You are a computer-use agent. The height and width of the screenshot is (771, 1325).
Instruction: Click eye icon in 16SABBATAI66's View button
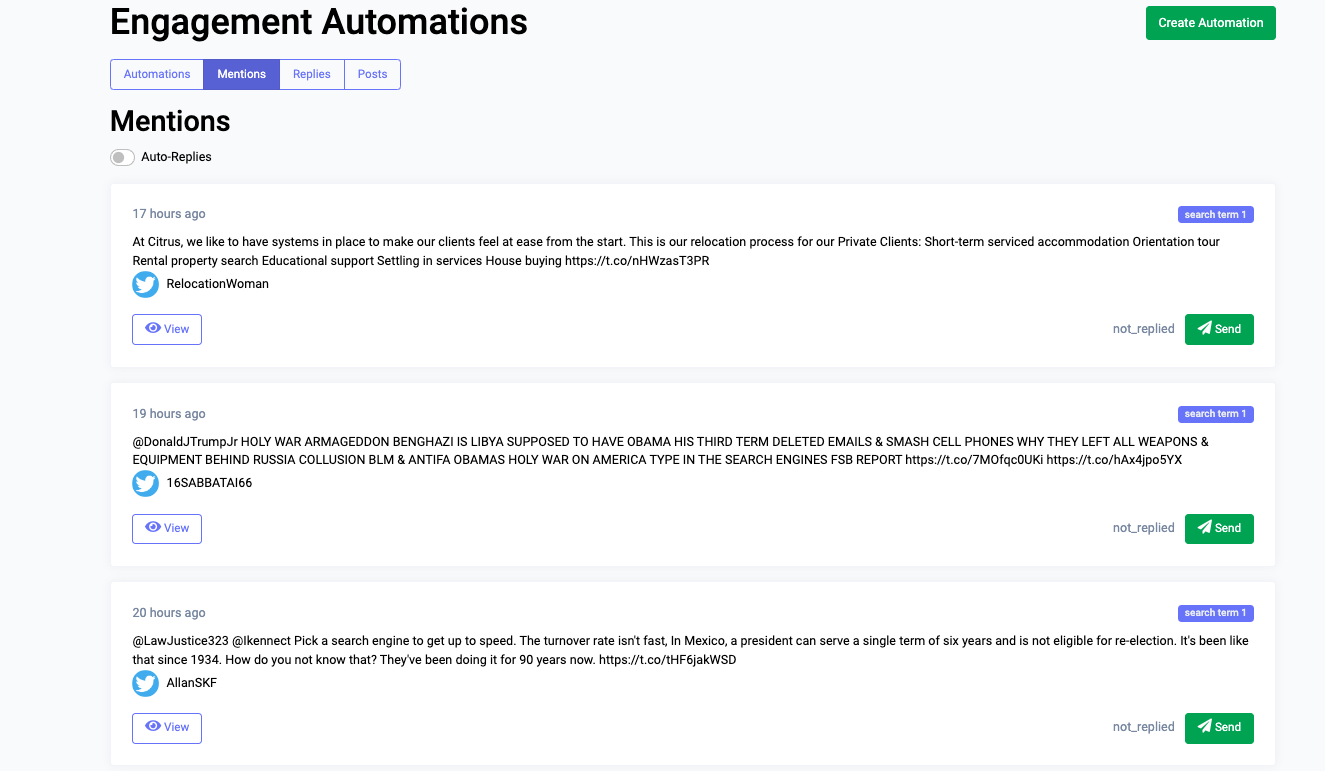click(153, 527)
